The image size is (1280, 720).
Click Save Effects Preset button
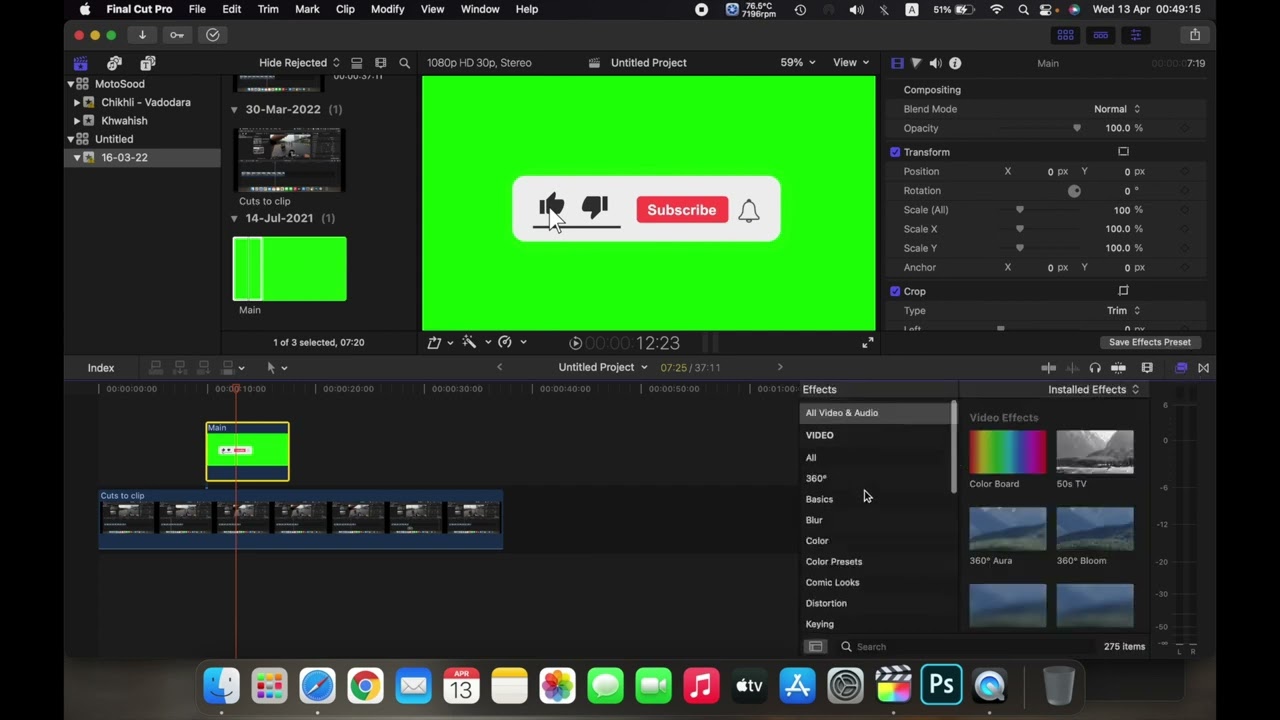[x=1149, y=342]
